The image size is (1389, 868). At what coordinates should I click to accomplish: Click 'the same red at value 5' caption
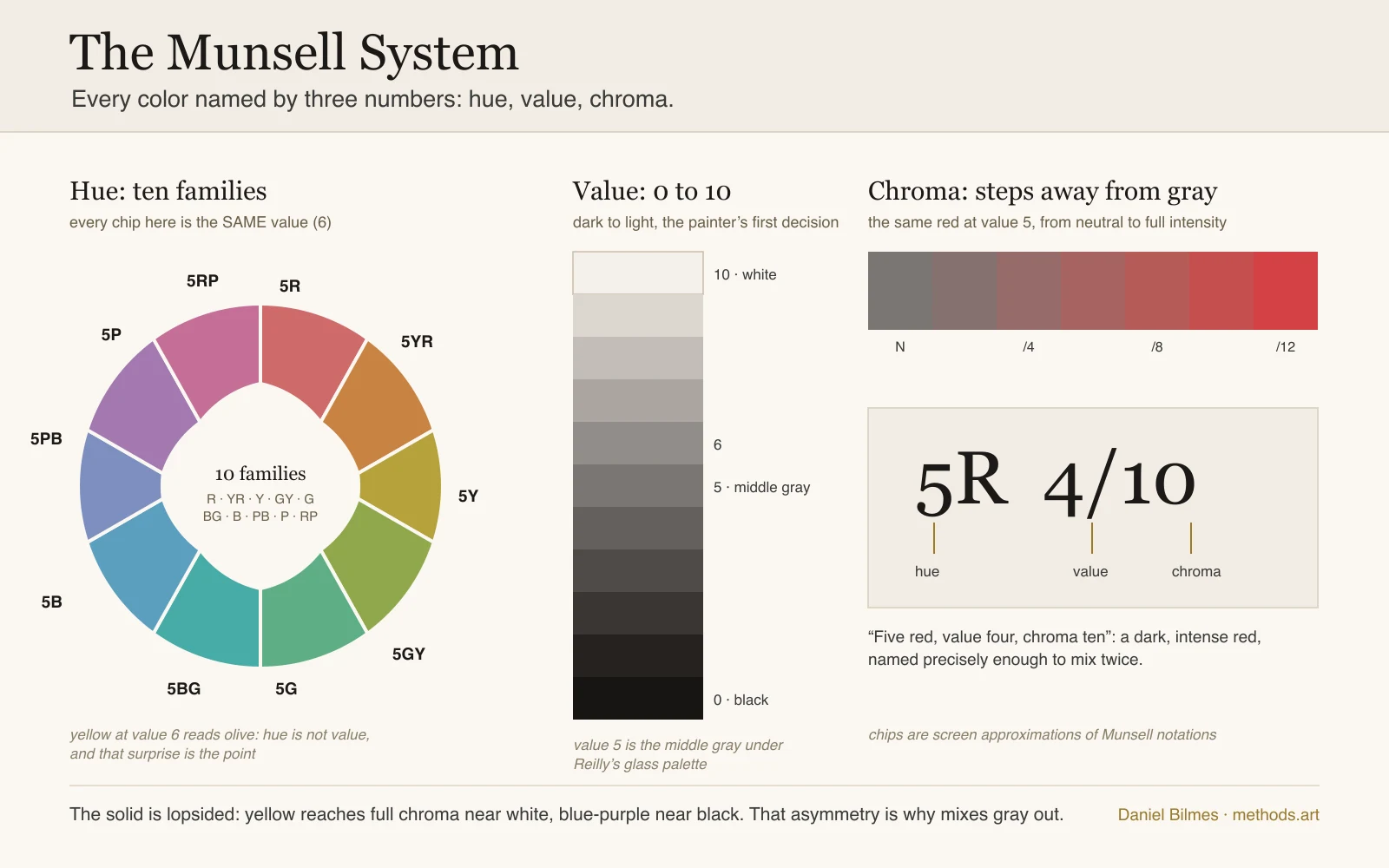pos(1047,222)
